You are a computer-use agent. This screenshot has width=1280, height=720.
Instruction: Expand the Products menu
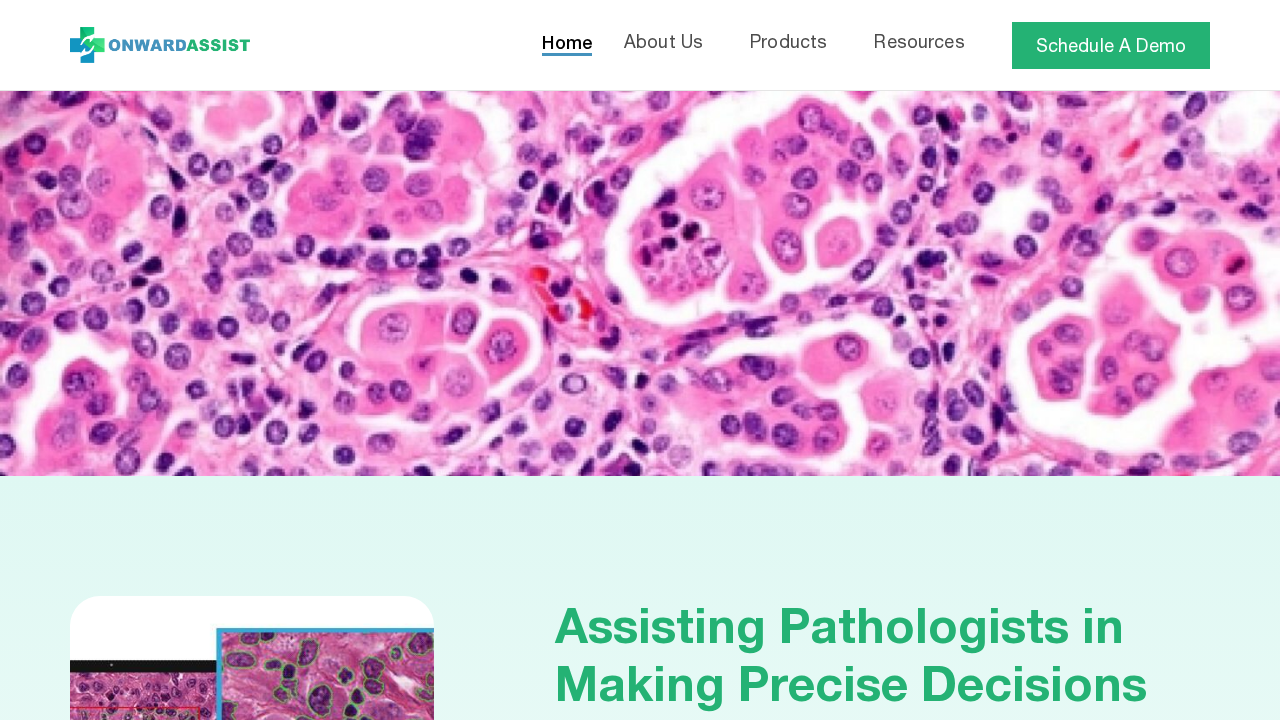[x=788, y=42]
